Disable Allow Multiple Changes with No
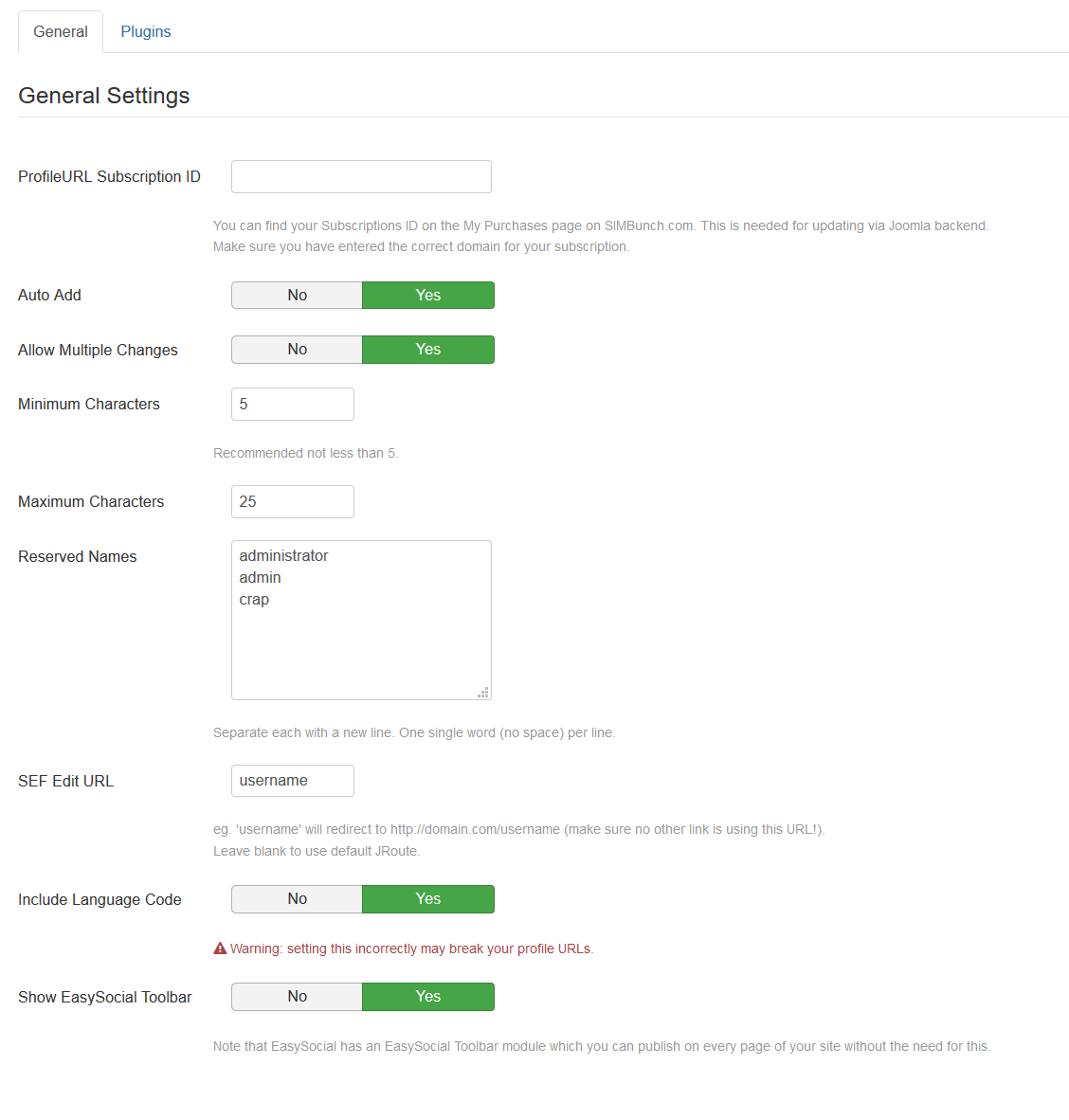This screenshot has height=1120, width=1069. pyautogui.click(x=297, y=350)
